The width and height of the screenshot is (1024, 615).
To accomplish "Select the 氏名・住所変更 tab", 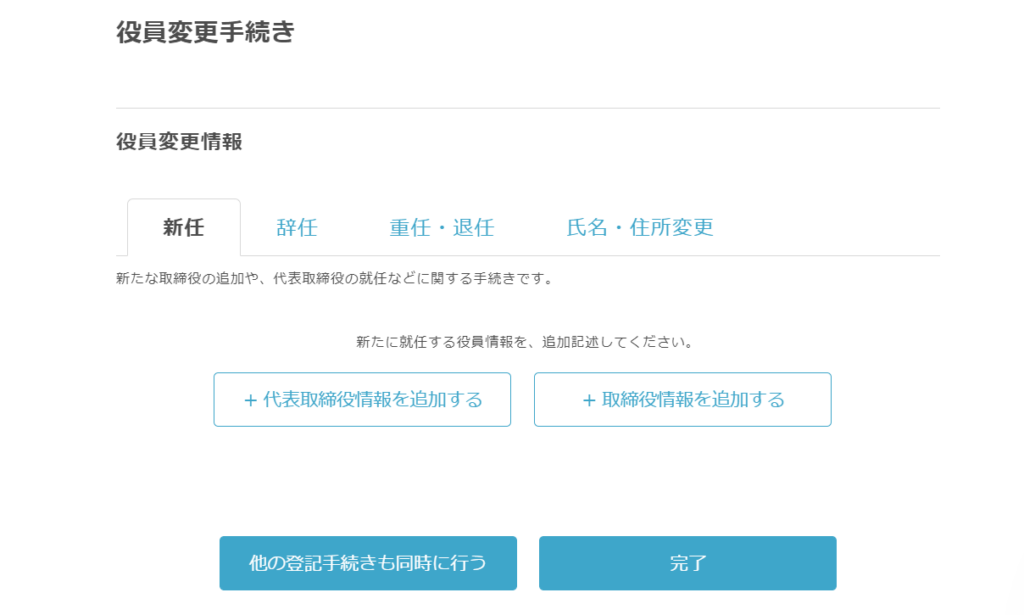I will click(640, 227).
